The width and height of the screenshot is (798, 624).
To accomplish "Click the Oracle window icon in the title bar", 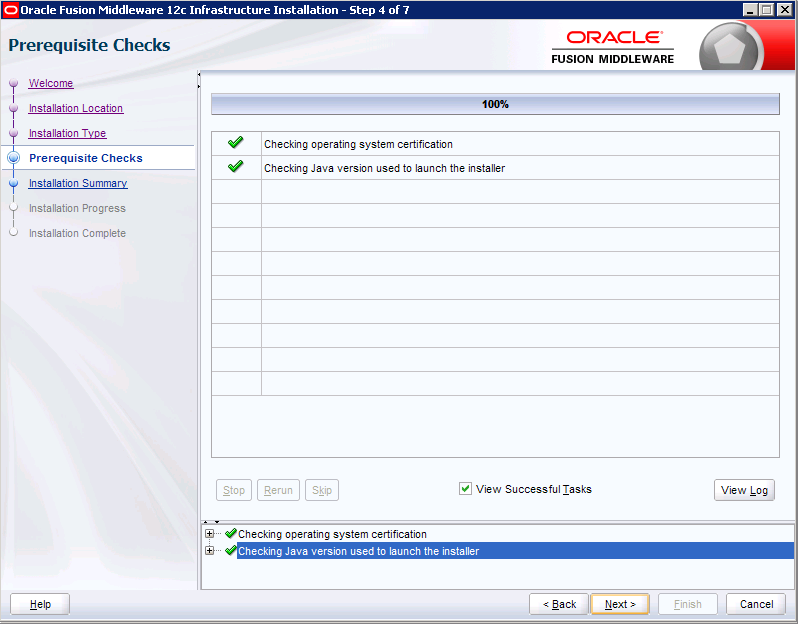I will pos(10,10).
